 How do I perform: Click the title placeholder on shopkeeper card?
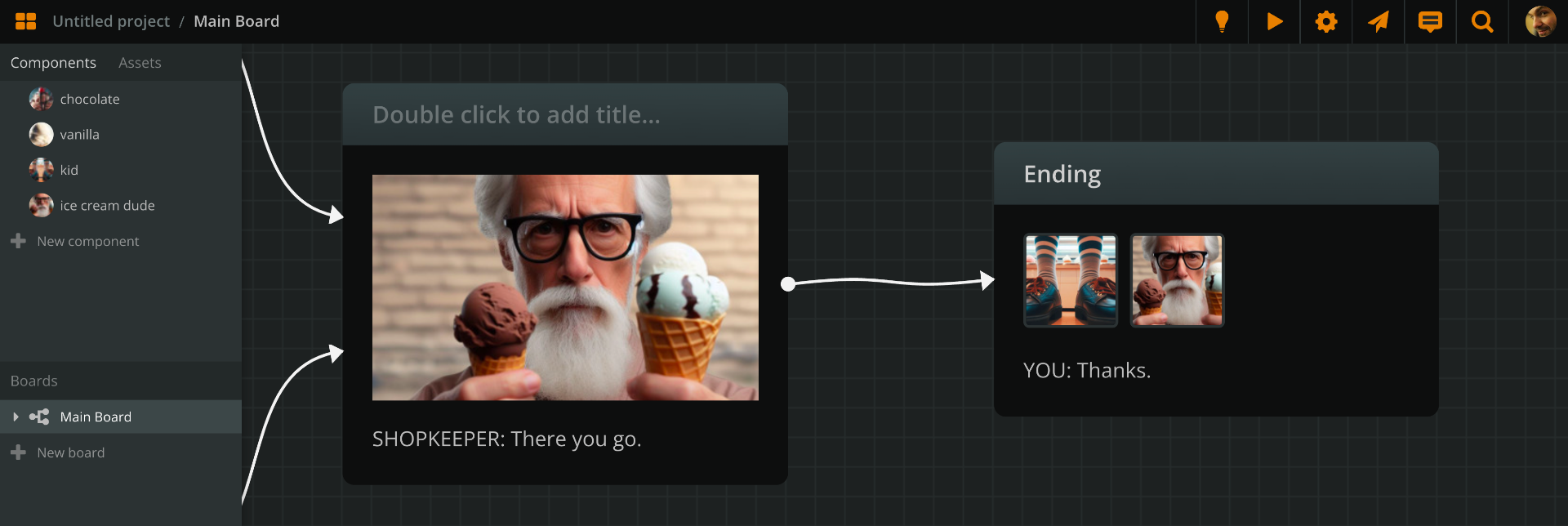516,115
